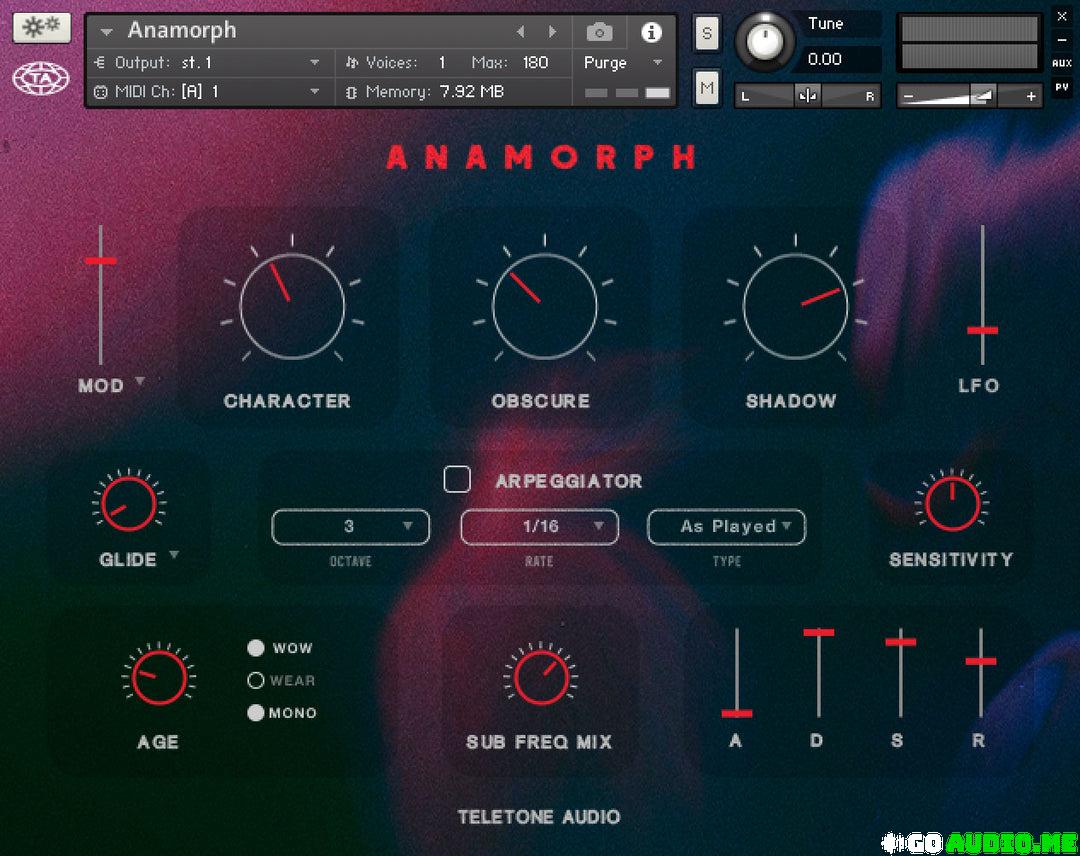Click the Sub Freq Mix knob
Viewport: 1080px width, 856px height.
point(541,678)
